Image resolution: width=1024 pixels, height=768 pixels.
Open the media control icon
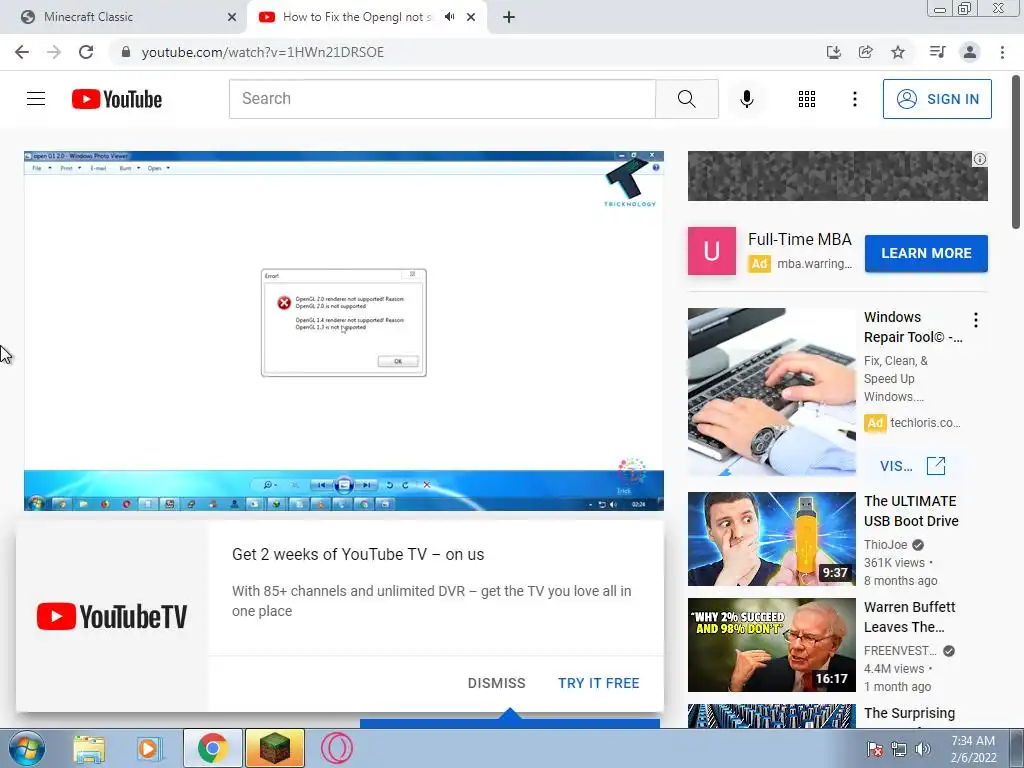pyautogui.click(x=937, y=52)
